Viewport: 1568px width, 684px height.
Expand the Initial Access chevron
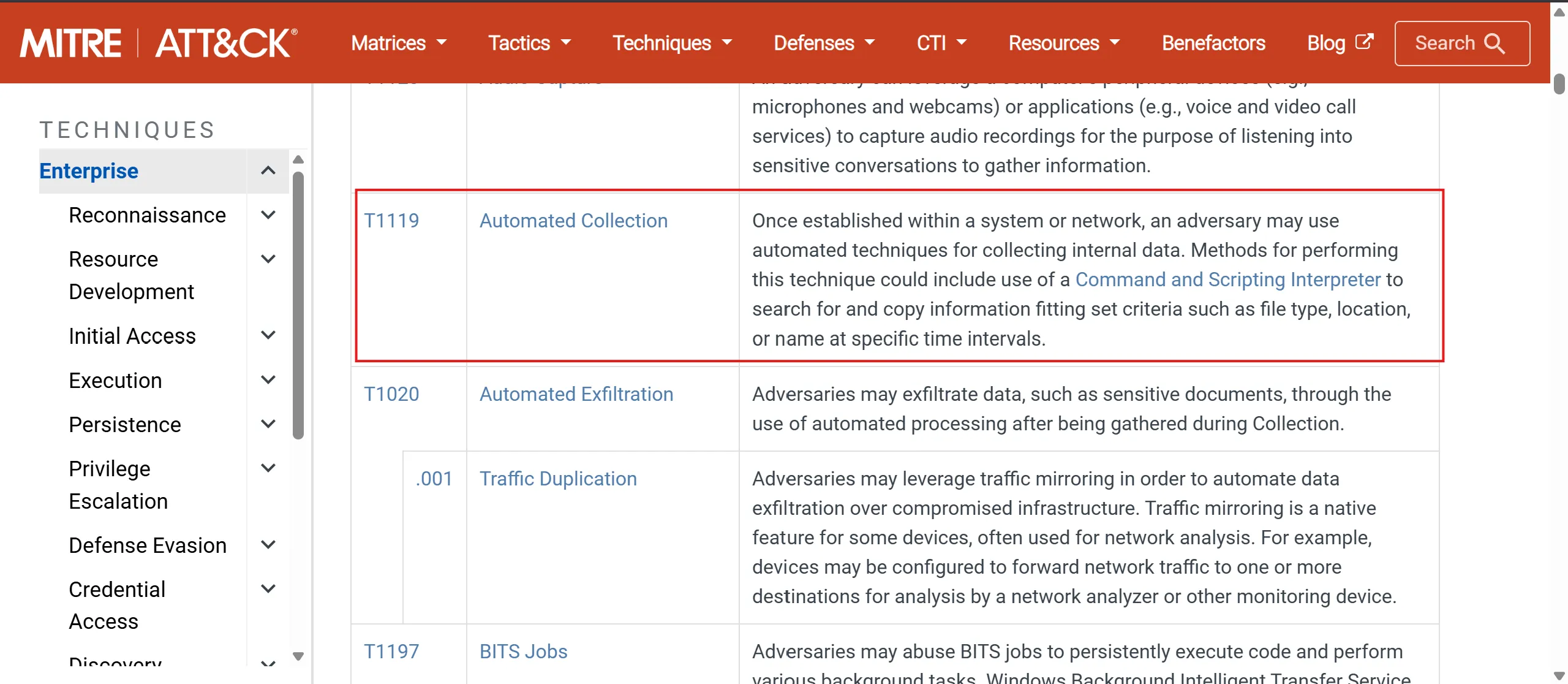point(268,335)
